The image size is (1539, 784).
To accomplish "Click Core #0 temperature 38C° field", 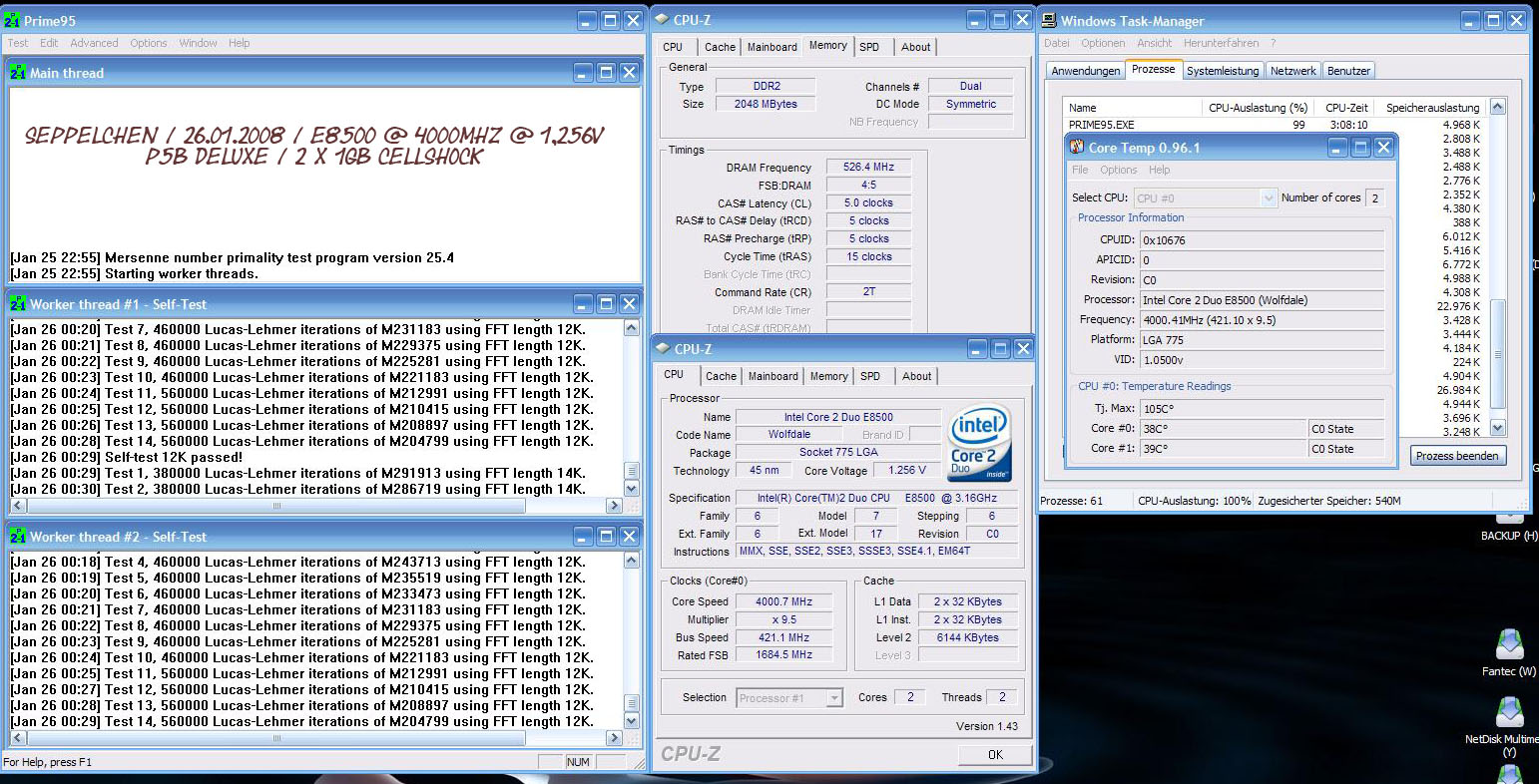I will pos(1223,429).
